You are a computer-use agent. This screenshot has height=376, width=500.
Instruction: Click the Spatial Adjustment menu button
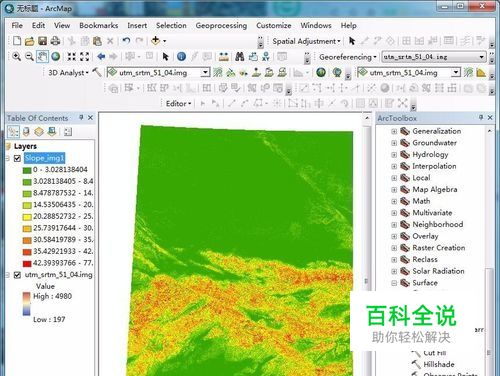tap(306, 41)
